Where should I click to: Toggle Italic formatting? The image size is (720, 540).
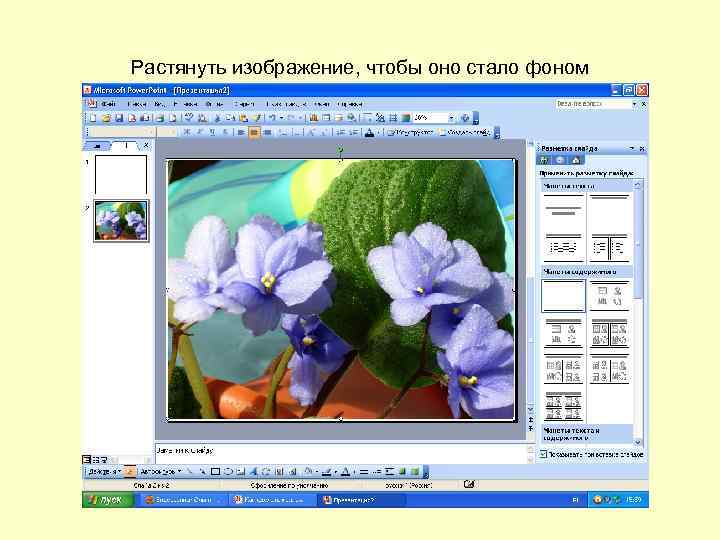pos(199,132)
